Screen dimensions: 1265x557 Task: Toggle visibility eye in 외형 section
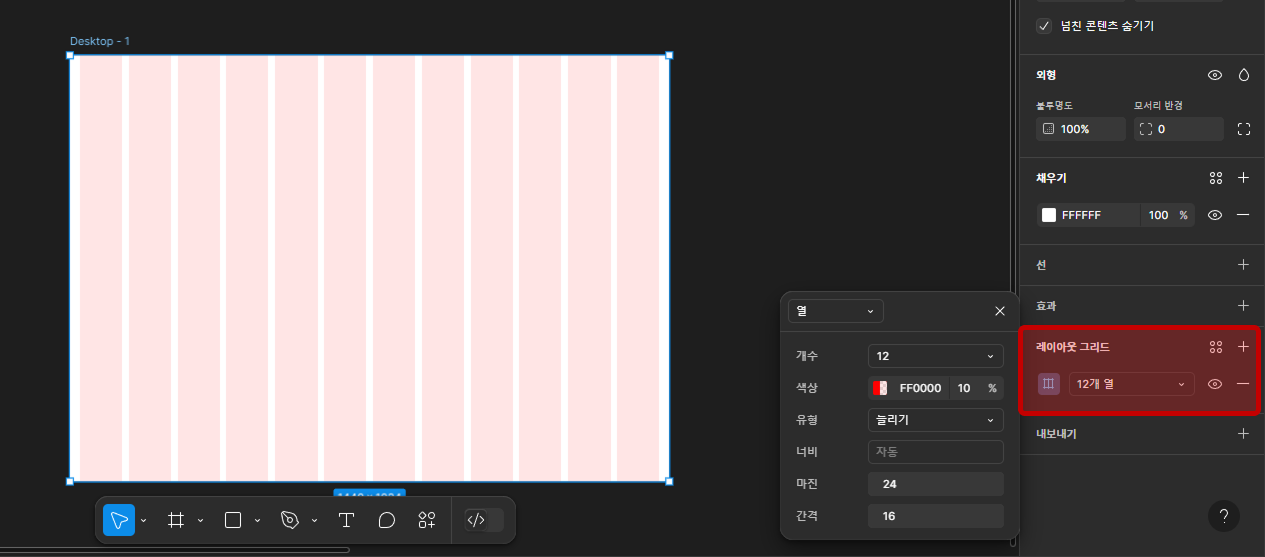pos(1215,75)
